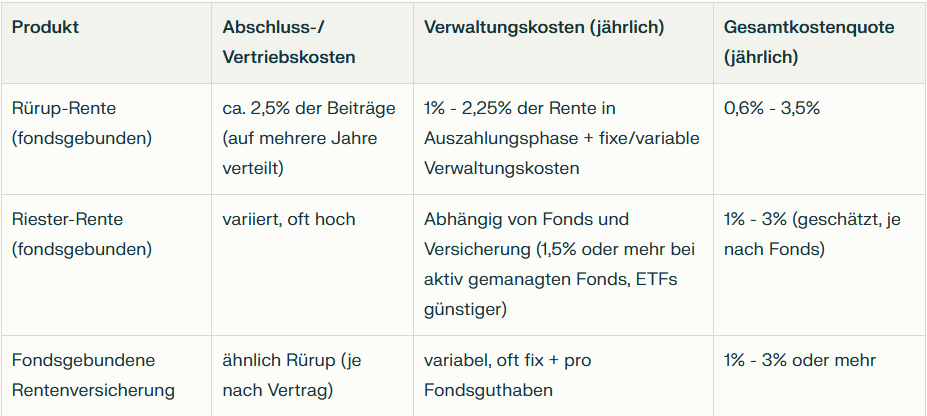This screenshot has height=416, width=927.
Task: Select the '1% - 3% oder mehr' cell
Action: 799,360
